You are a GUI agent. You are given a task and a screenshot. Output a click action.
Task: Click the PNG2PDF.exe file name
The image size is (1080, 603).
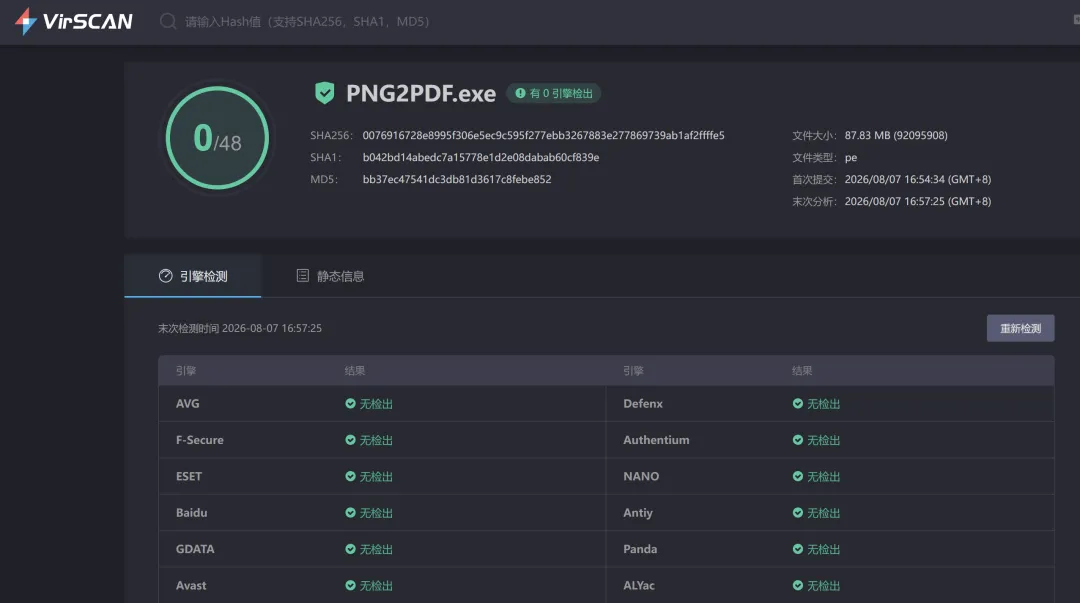(x=421, y=93)
